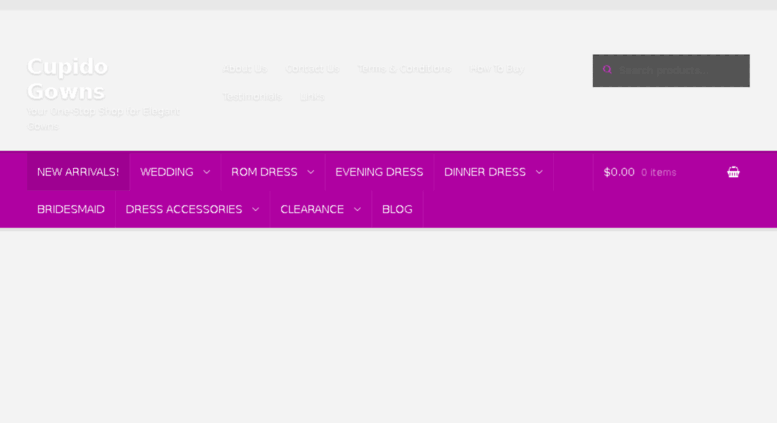Open Dress Accessories category
The height and width of the screenshot is (423, 777).
(x=184, y=209)
